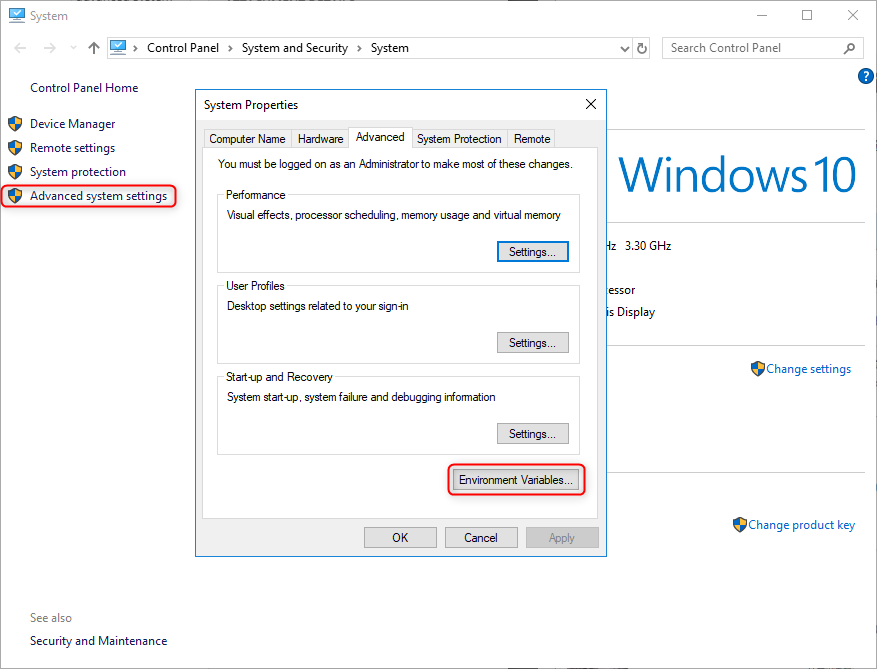This screenshot has width=877, height=669.
Task: Switch to the System Protection tab
Action: [459, 139]
